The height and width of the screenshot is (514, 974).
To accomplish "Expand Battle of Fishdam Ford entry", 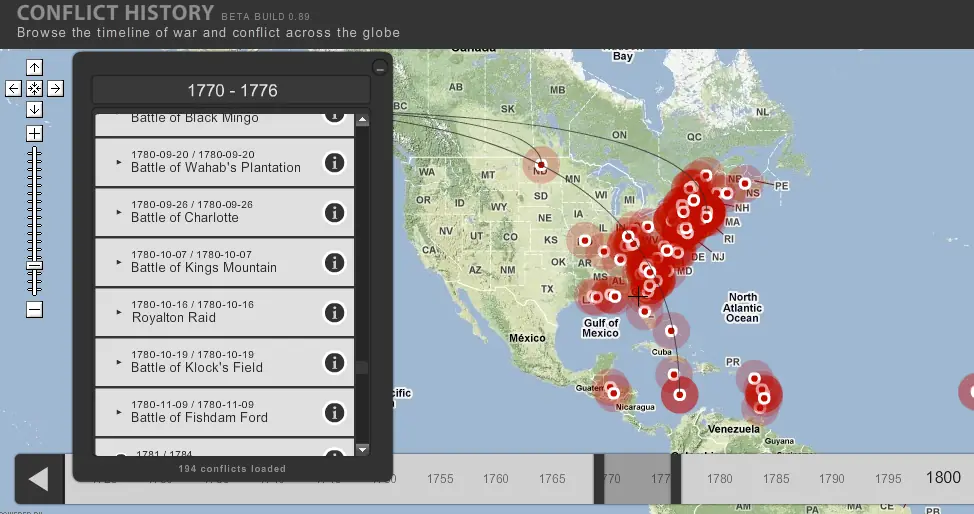I will pyautogui.click(x=119, y=412).
